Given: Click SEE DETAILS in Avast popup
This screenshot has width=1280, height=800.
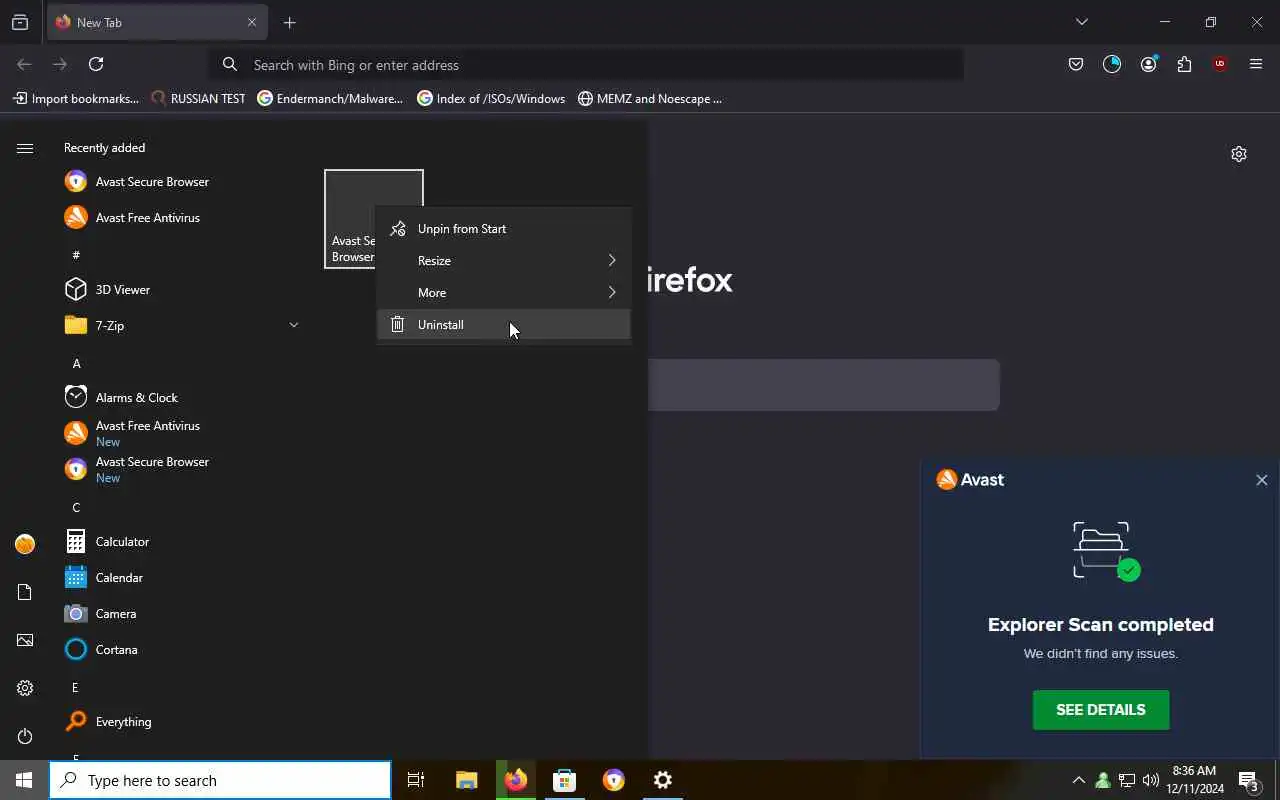Looking at the screenshot, I should click(1101, 710).
